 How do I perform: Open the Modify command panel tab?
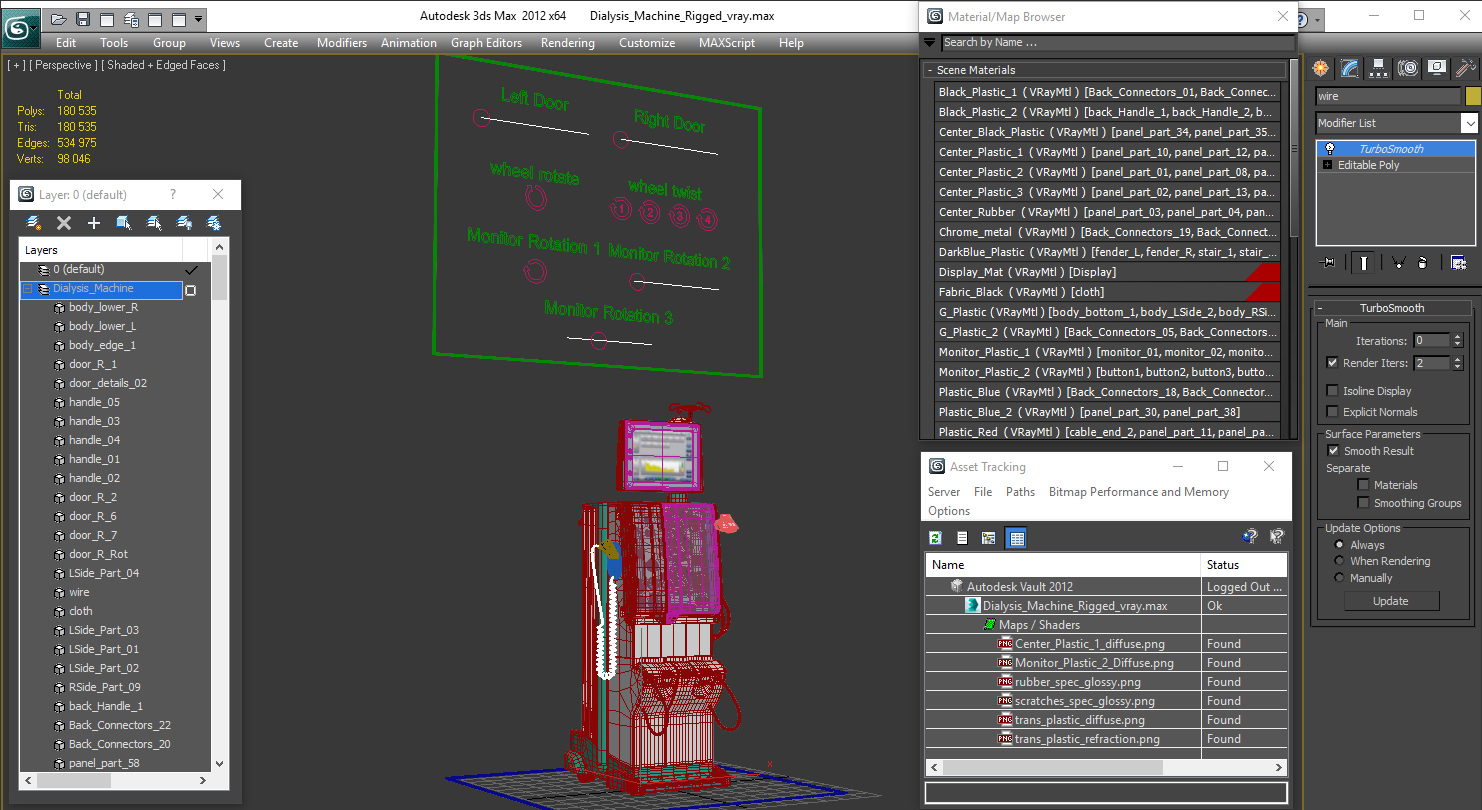pos(1350,68)
